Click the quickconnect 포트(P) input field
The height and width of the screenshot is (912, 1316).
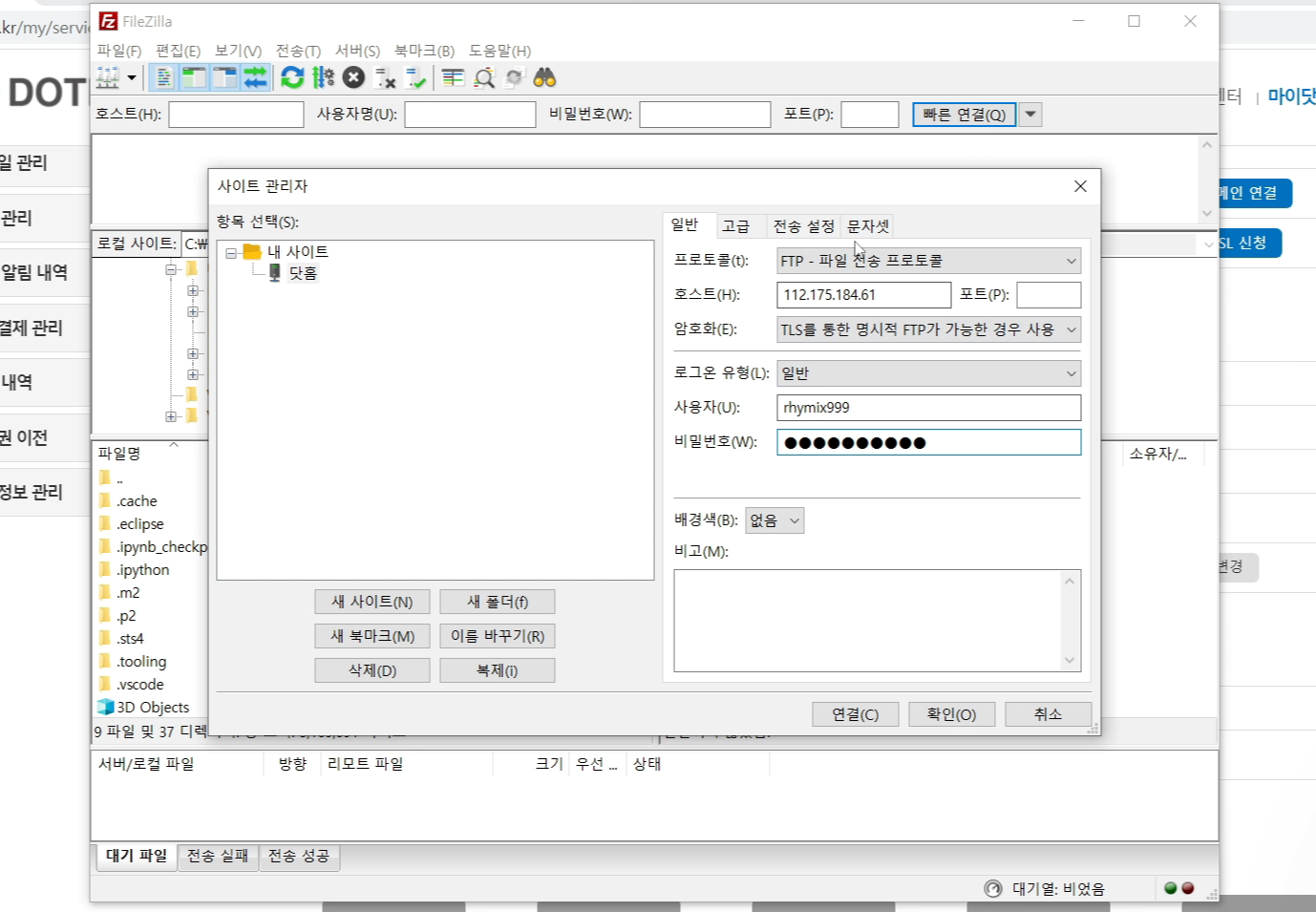870,115
